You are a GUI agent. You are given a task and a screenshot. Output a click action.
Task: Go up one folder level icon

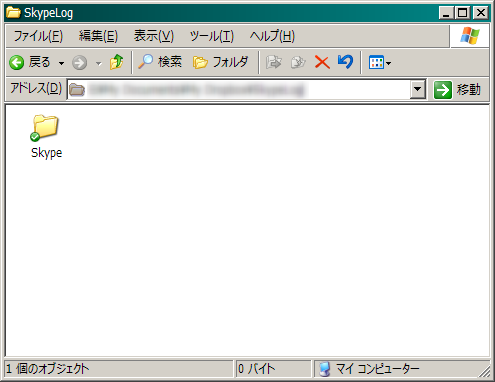116,62
